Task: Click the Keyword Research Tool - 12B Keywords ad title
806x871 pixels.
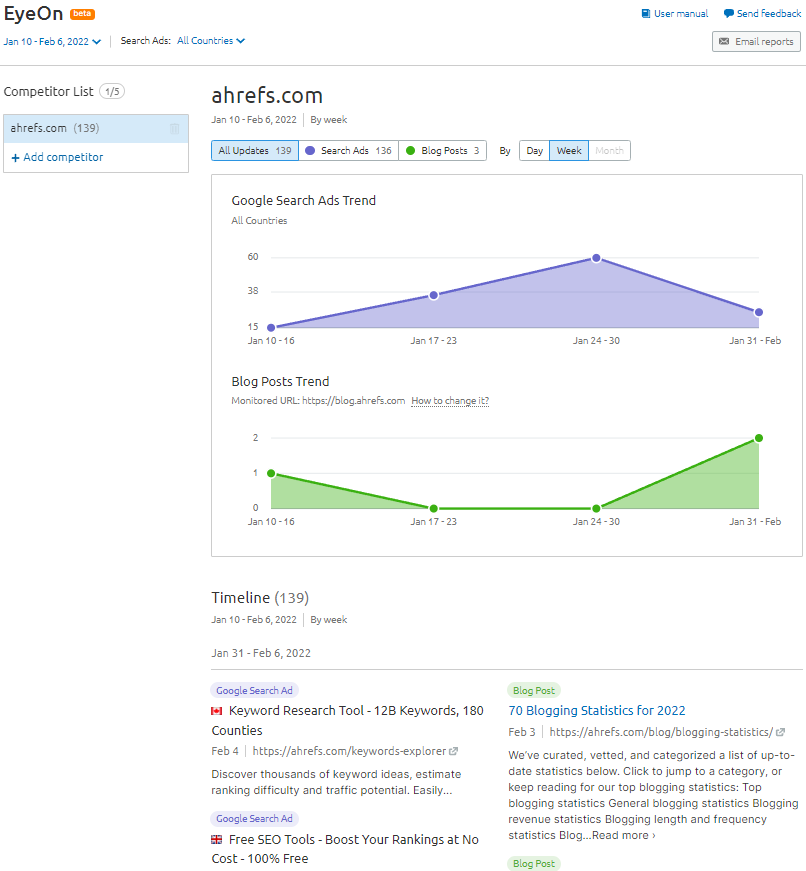Action: click(x=347, y=720)
